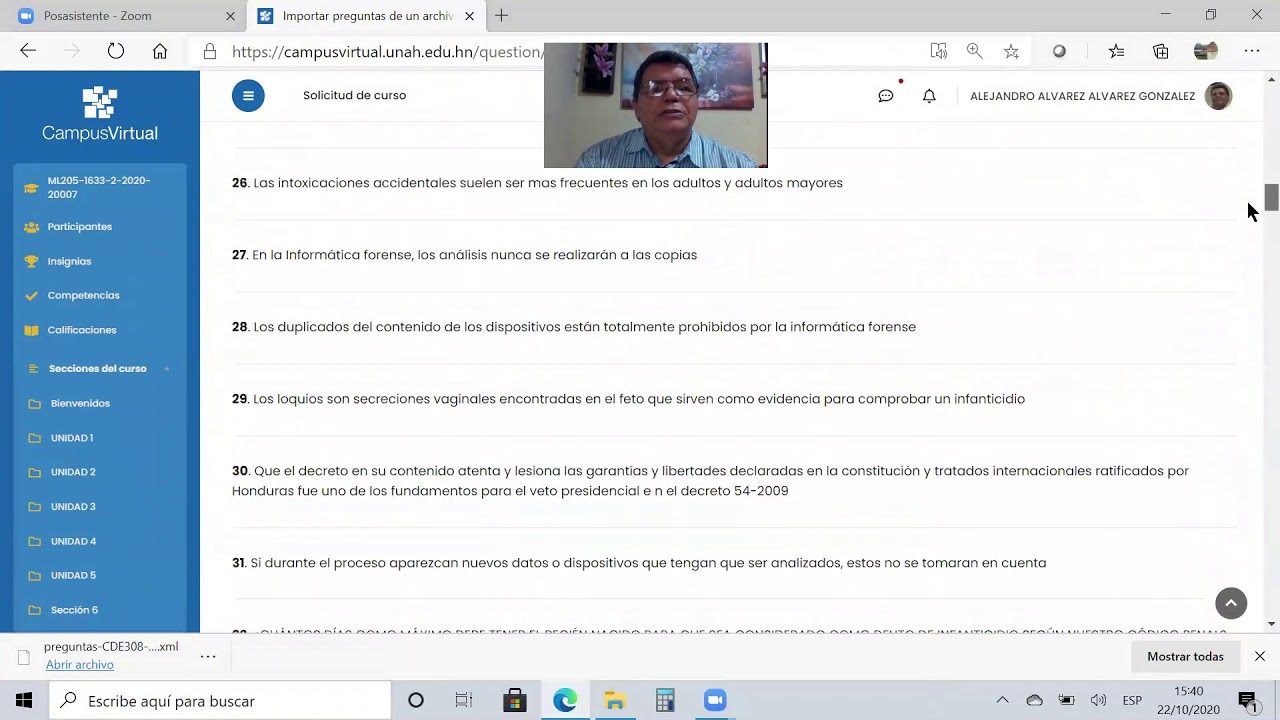Click the user name Alejandro Alvarez
1280x720 pixels.
1082,96
